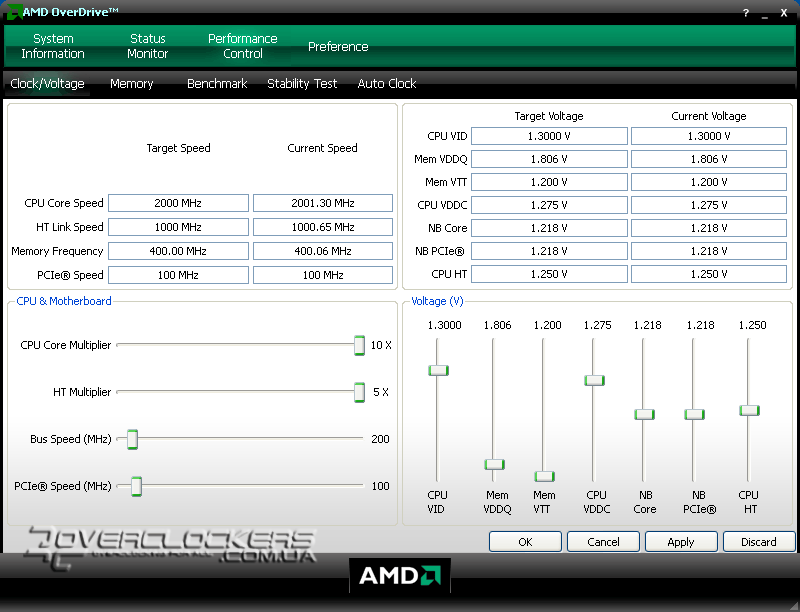Click the CPU HT target voltage field
Viewport: 800px width, 612px height.
point(549,274)
